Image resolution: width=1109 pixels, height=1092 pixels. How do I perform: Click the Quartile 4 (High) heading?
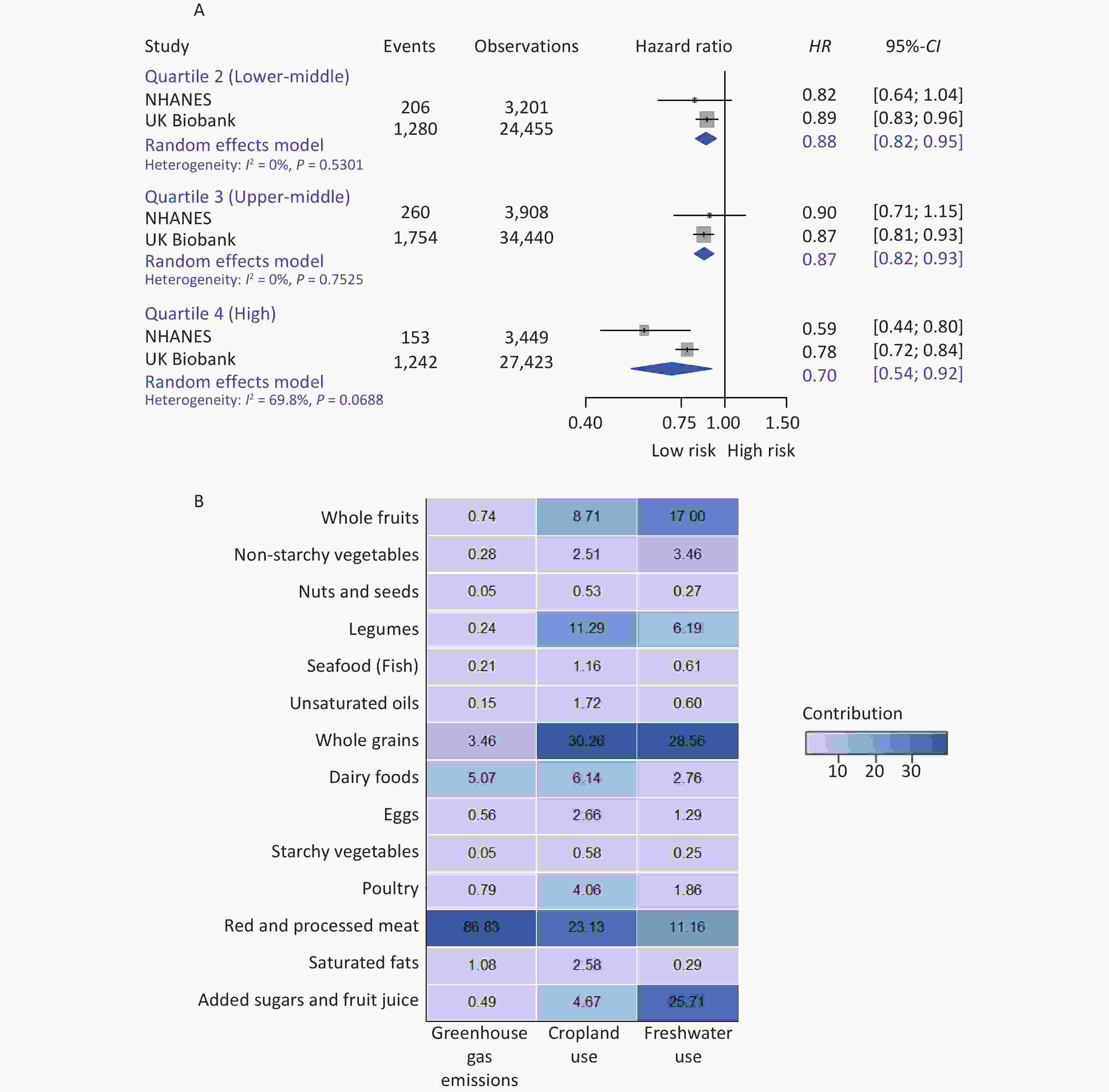pyautogui.click(x=210, y=314)
